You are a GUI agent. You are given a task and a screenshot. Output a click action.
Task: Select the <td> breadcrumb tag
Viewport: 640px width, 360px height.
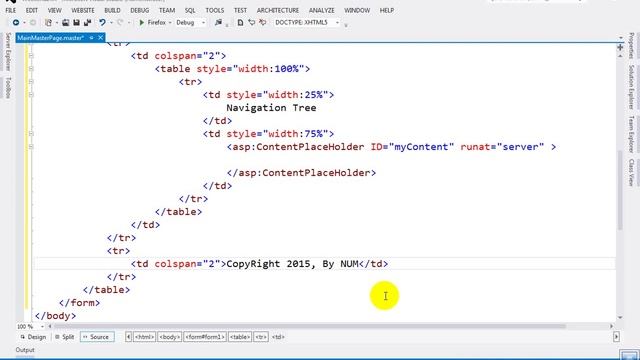click(x=278, y=337)
